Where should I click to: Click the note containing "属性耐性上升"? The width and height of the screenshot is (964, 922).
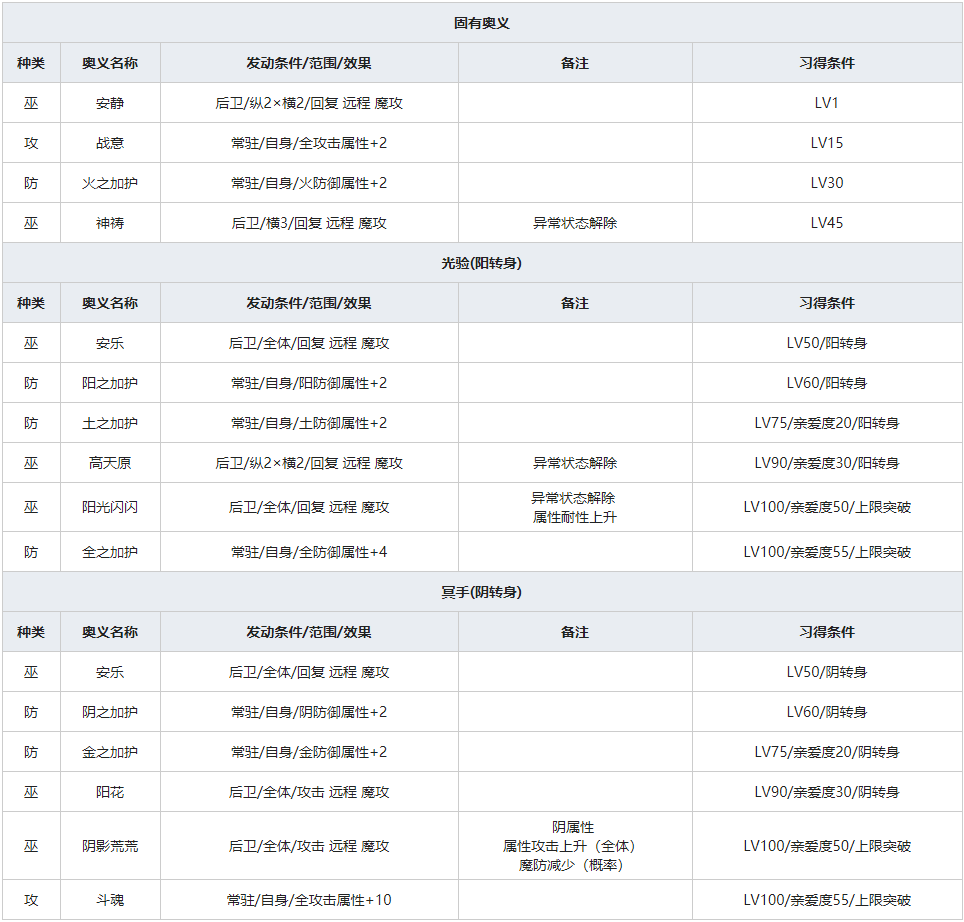[x=575, y=507]
